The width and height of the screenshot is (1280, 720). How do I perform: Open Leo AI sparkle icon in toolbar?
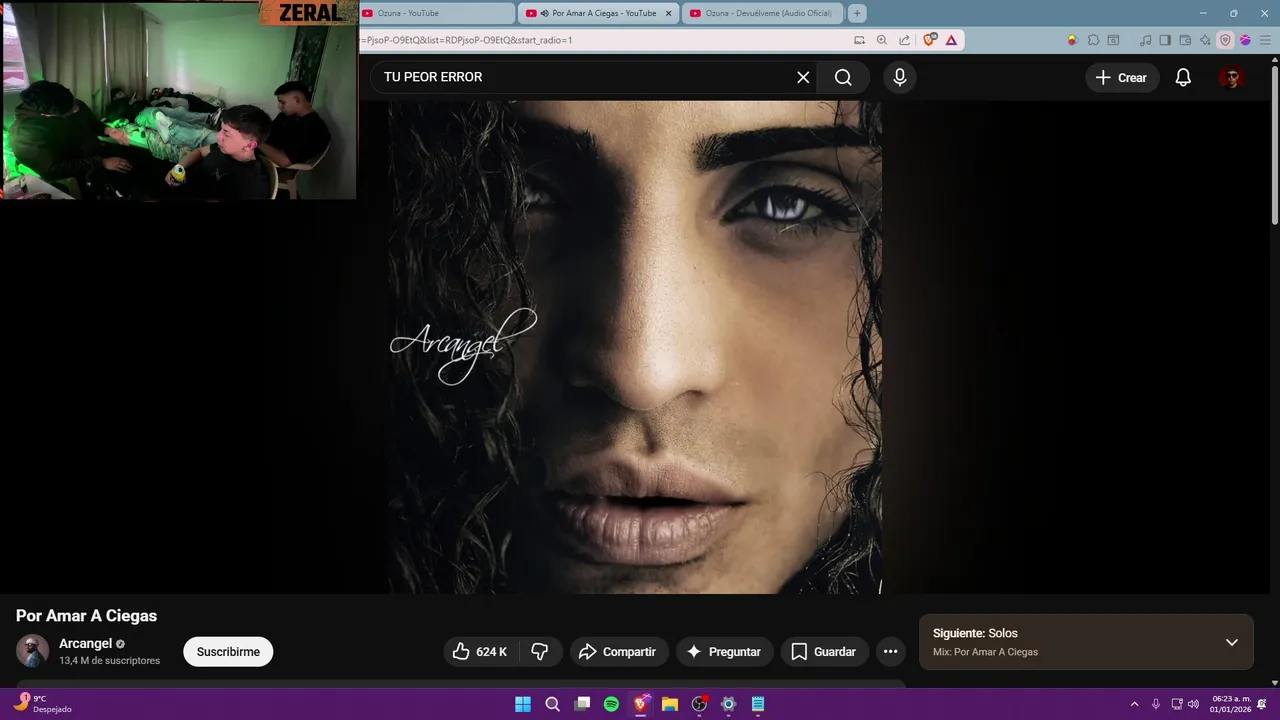pyautogui.click(x=1205, y=40)
